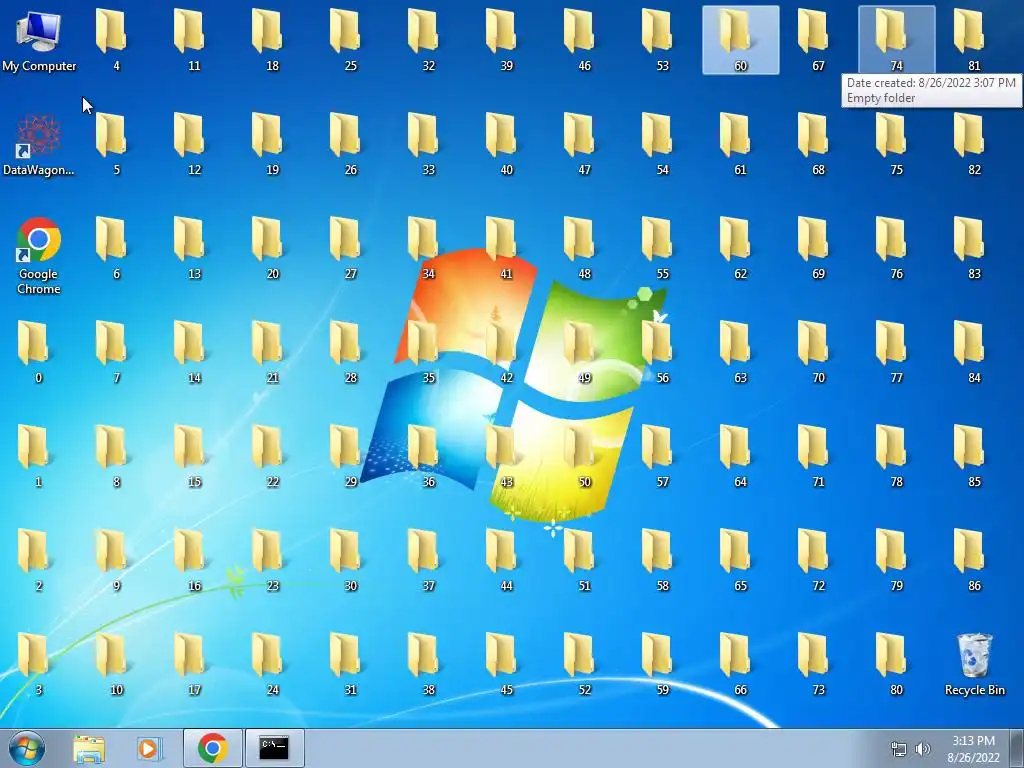Select the folder named 42
This screenshot has height=768, width=1024.
pos(506,351)
